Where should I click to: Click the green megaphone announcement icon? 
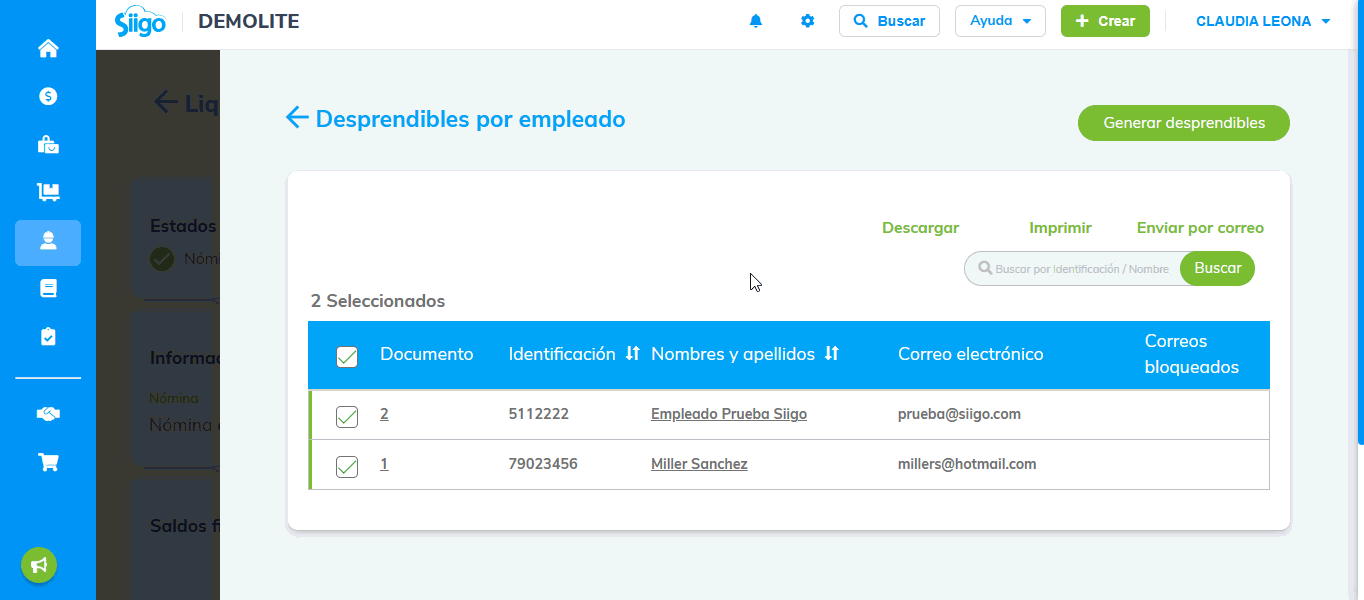click(x=39, y=565)
